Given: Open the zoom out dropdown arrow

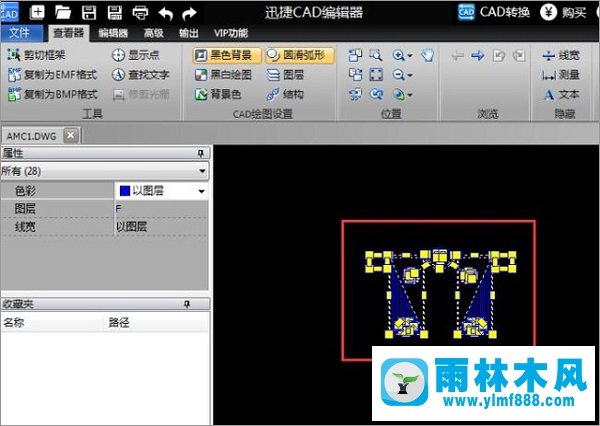Looking at the screenshot, I should click(x=410, y=75).
